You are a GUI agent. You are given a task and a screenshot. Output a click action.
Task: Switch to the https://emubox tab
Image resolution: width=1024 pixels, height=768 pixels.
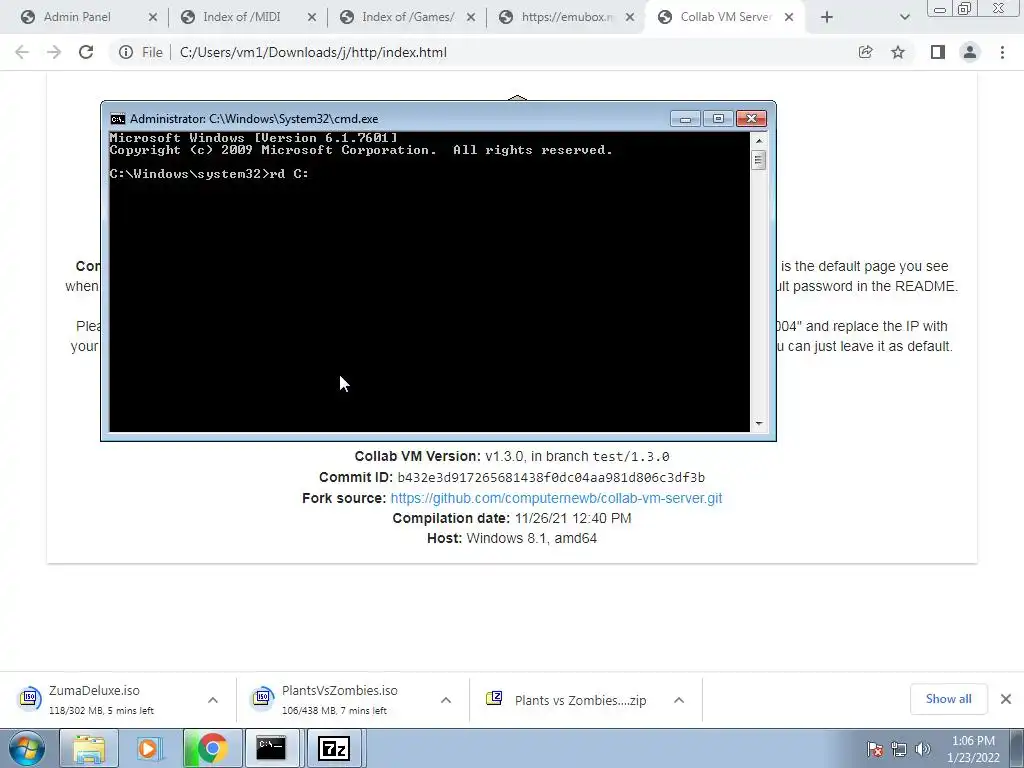point(567,17)
